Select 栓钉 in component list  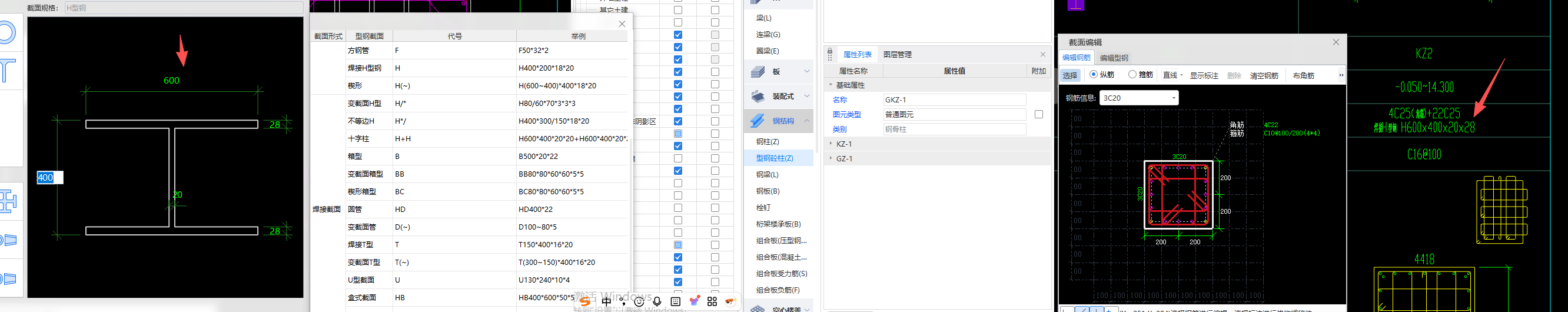(x=779, y=207)
